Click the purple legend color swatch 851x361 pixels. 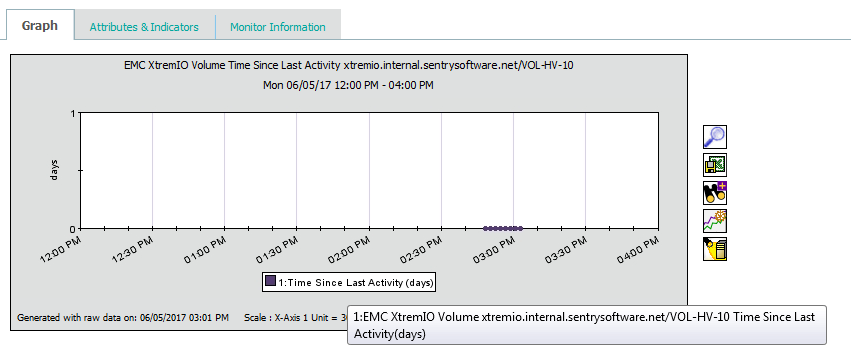point(270,281)
